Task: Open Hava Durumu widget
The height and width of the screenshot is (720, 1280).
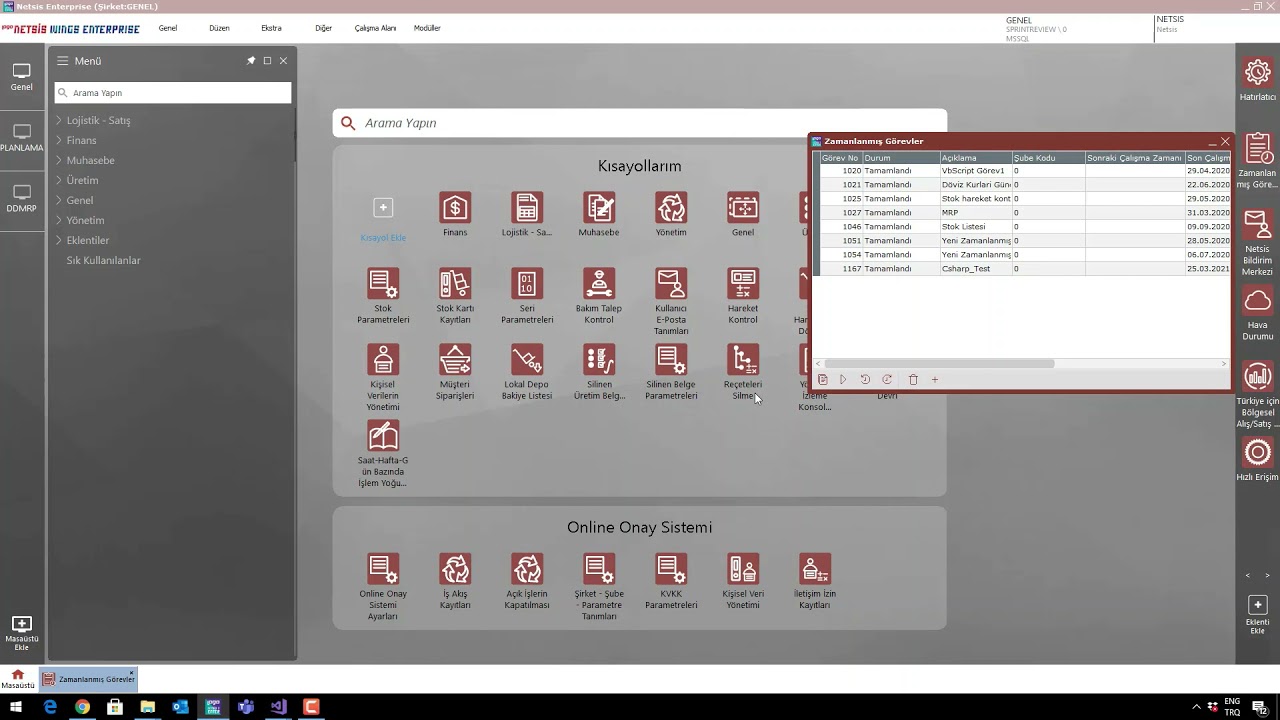Action: pos(1258,301)
